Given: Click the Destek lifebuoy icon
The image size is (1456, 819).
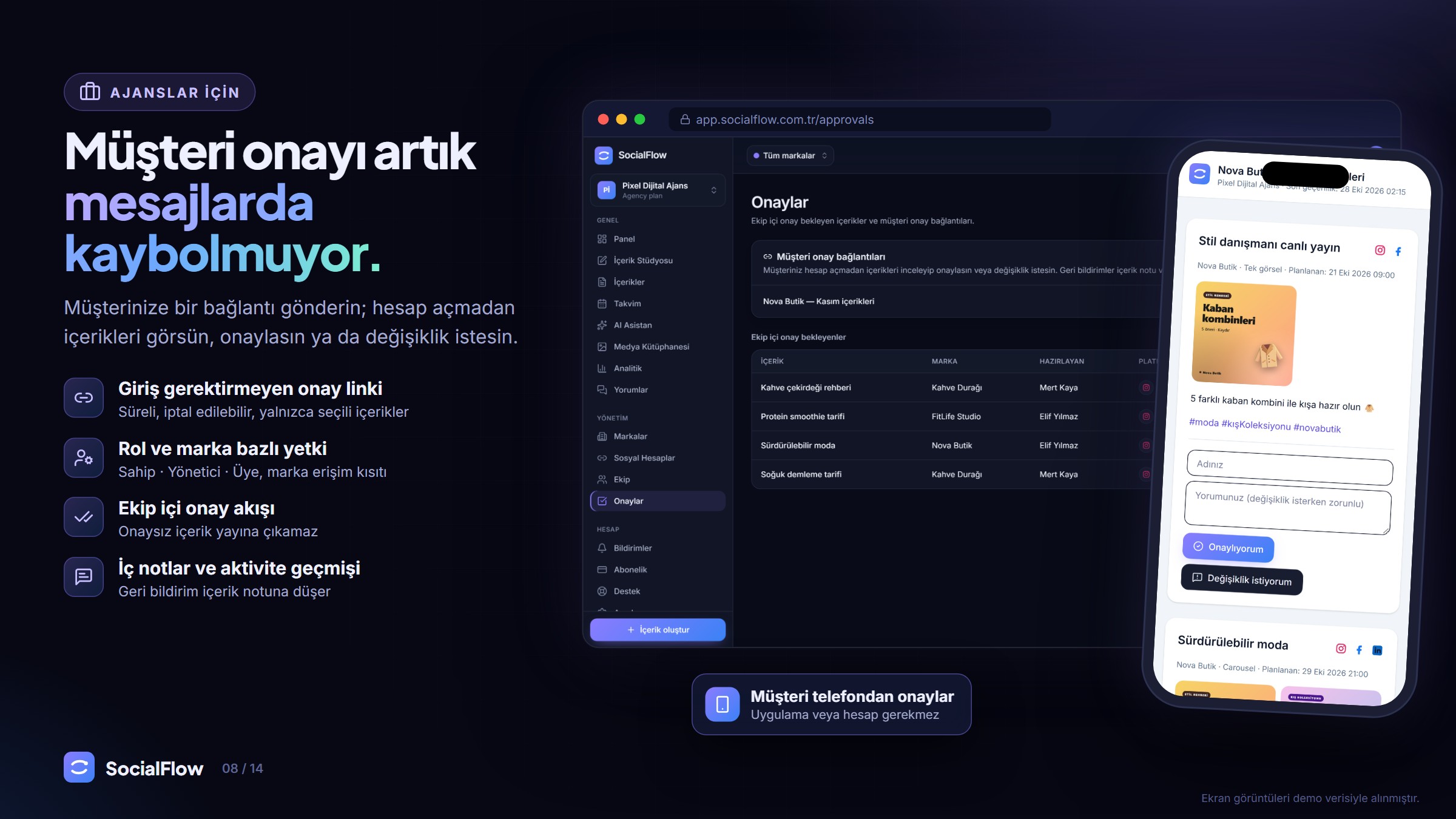Looking at the screenshot, I should point(602,591).
